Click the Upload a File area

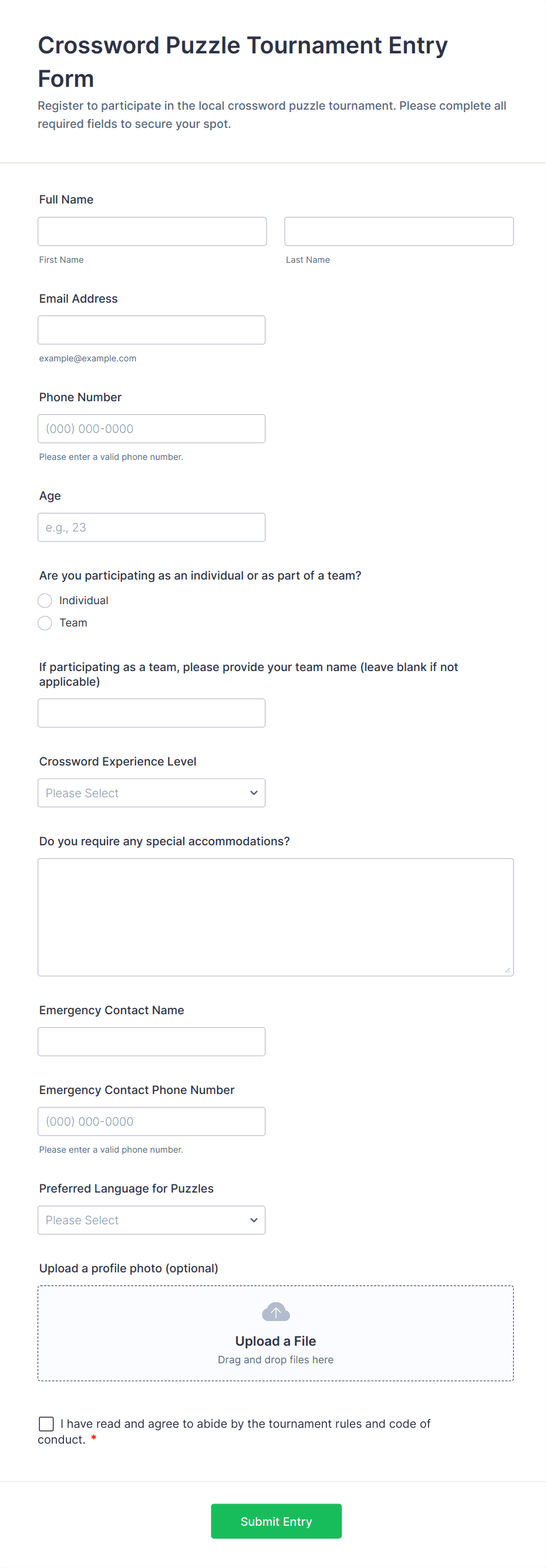pyautogui.click(x=275, y=1341)
